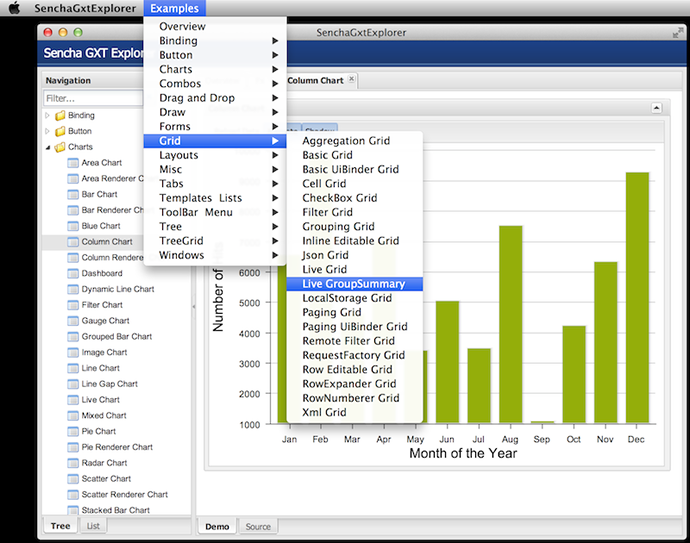This screenshot has width=690, height=543.
Task: Open the Apple menu
Action: click(15, 8)
